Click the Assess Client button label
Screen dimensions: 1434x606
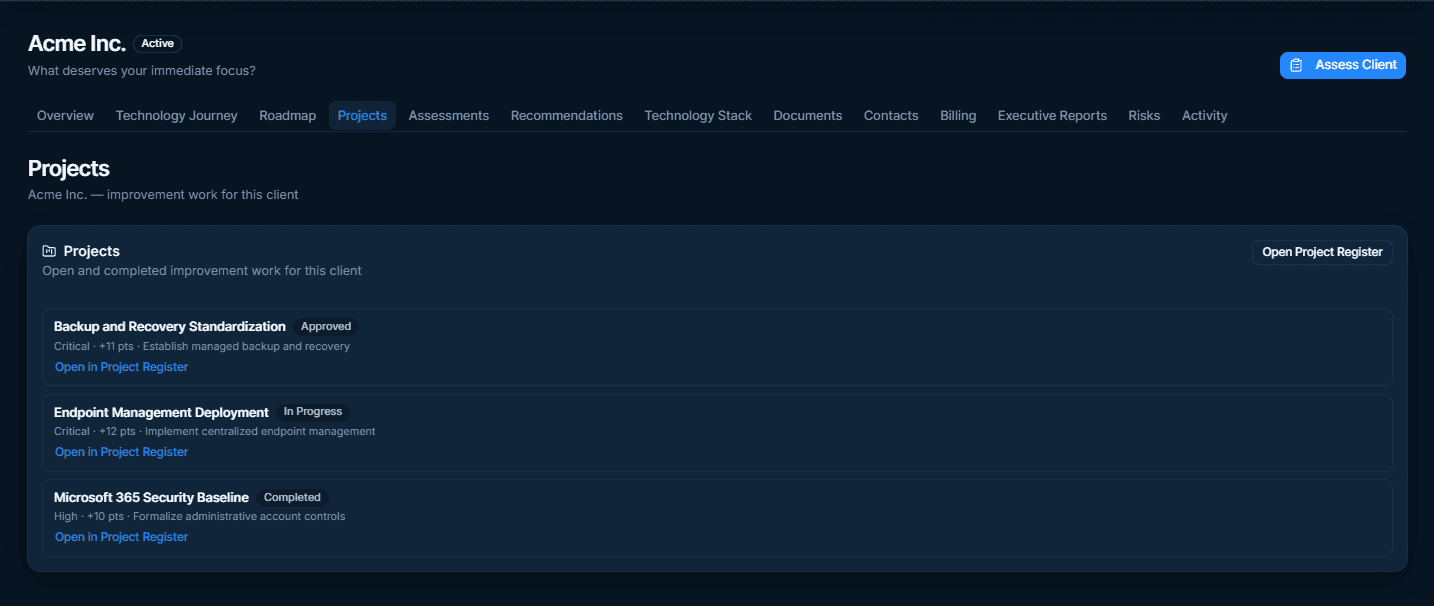1356,65
